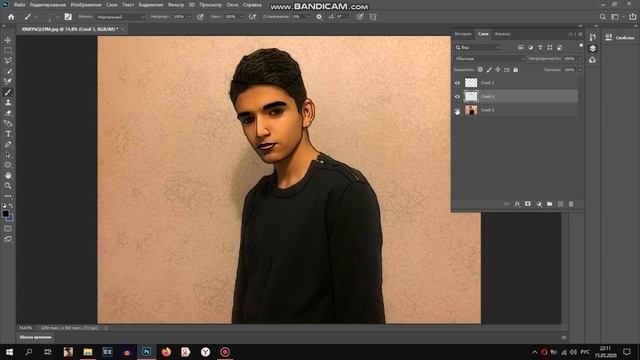Toggle lock all padlock icon
The image size is (640, 360).
coord(516,70)
